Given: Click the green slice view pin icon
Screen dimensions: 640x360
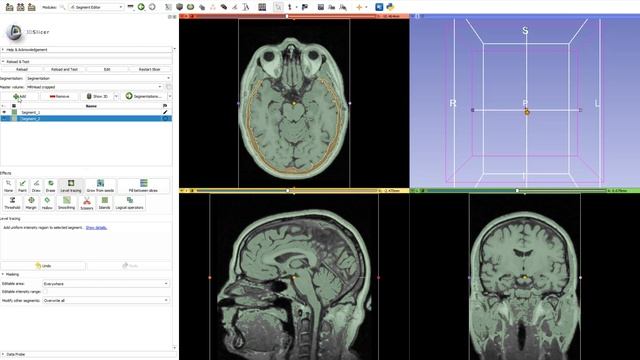Looking at the screenshot, I should click(x=413, y=191).
